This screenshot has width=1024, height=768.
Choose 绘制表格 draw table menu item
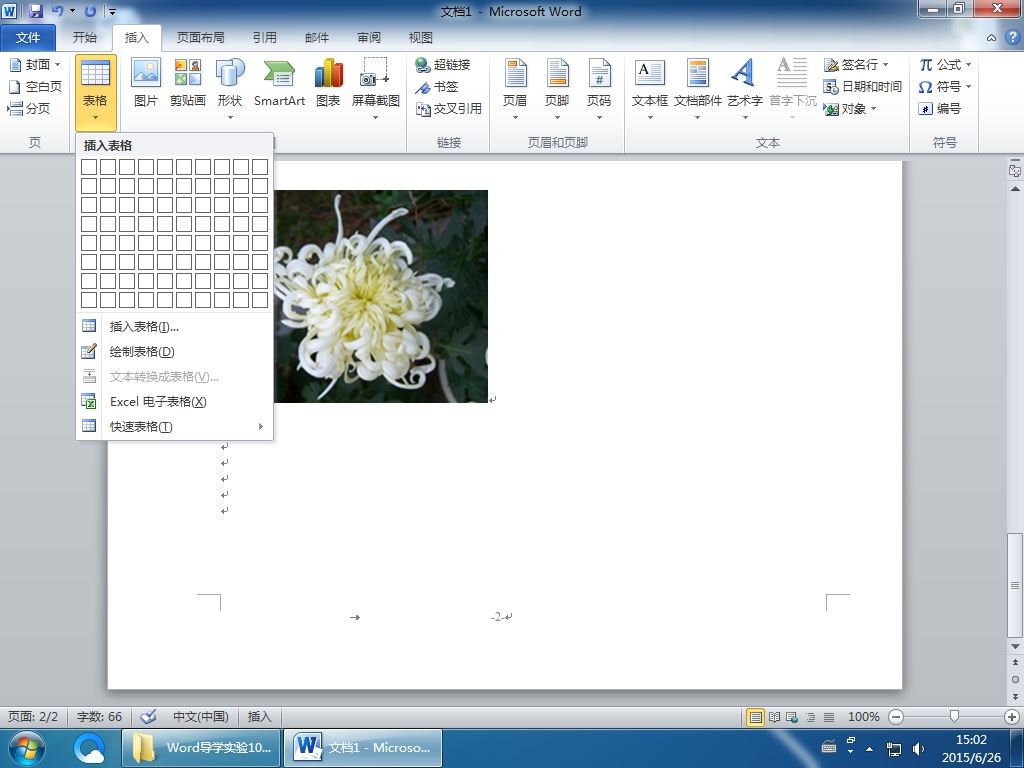(142, 352)
